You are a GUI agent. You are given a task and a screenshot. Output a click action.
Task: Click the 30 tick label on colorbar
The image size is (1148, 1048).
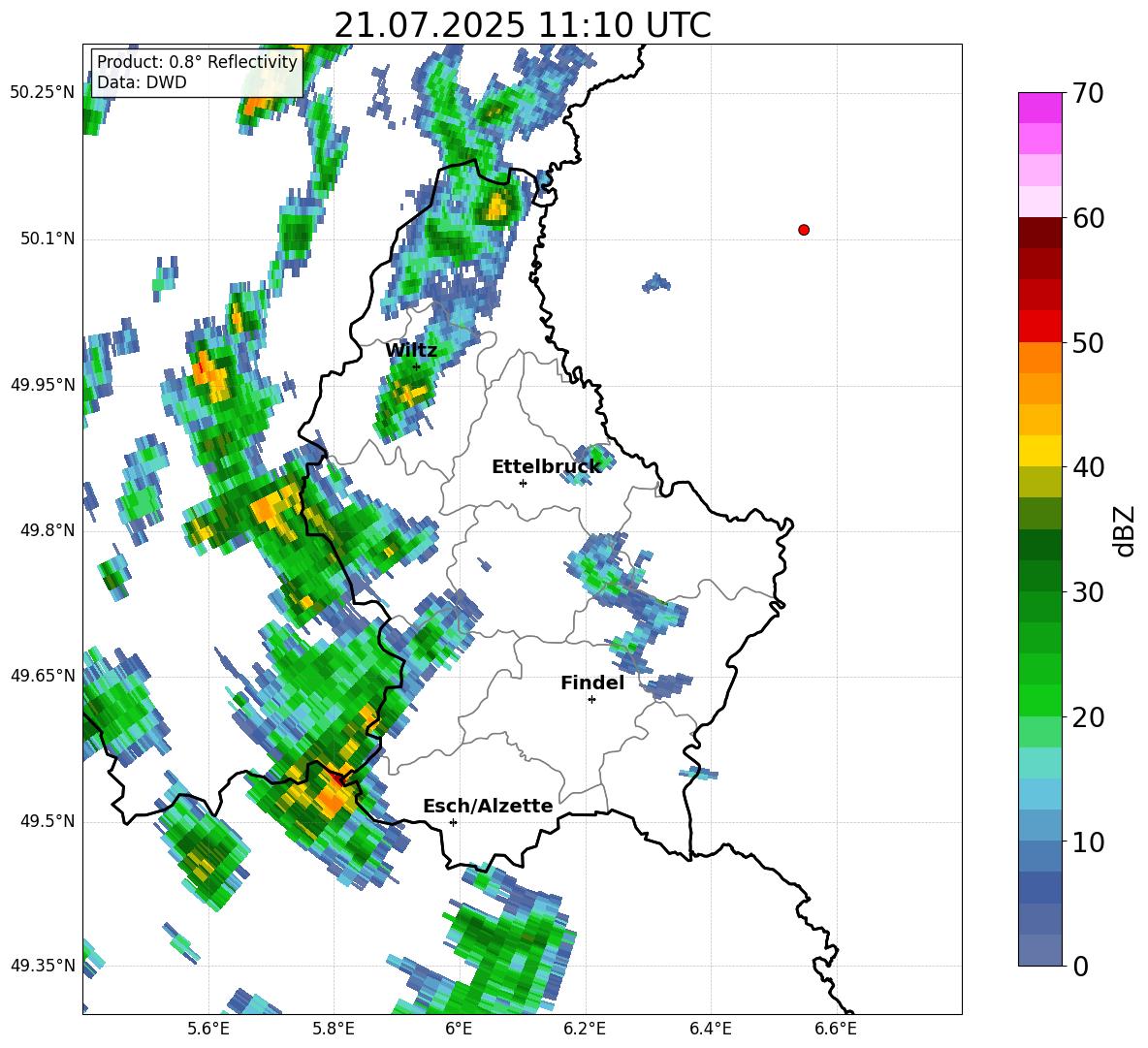1088,592
